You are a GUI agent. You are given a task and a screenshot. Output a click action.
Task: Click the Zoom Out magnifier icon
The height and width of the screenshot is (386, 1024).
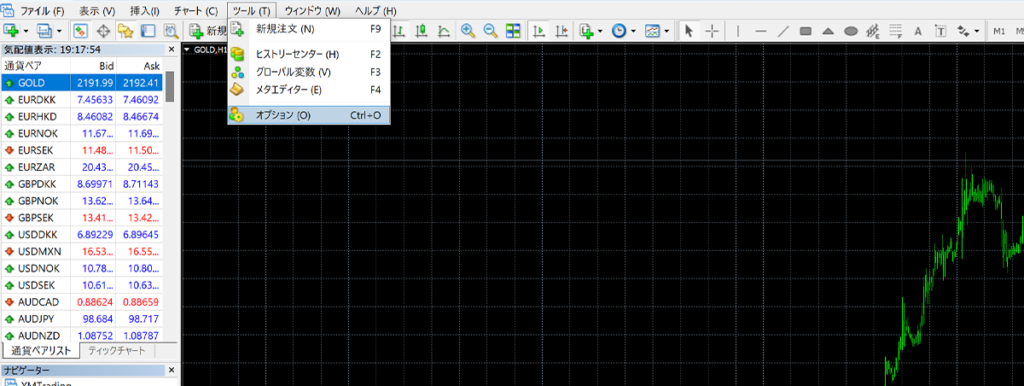pos(490,31)
